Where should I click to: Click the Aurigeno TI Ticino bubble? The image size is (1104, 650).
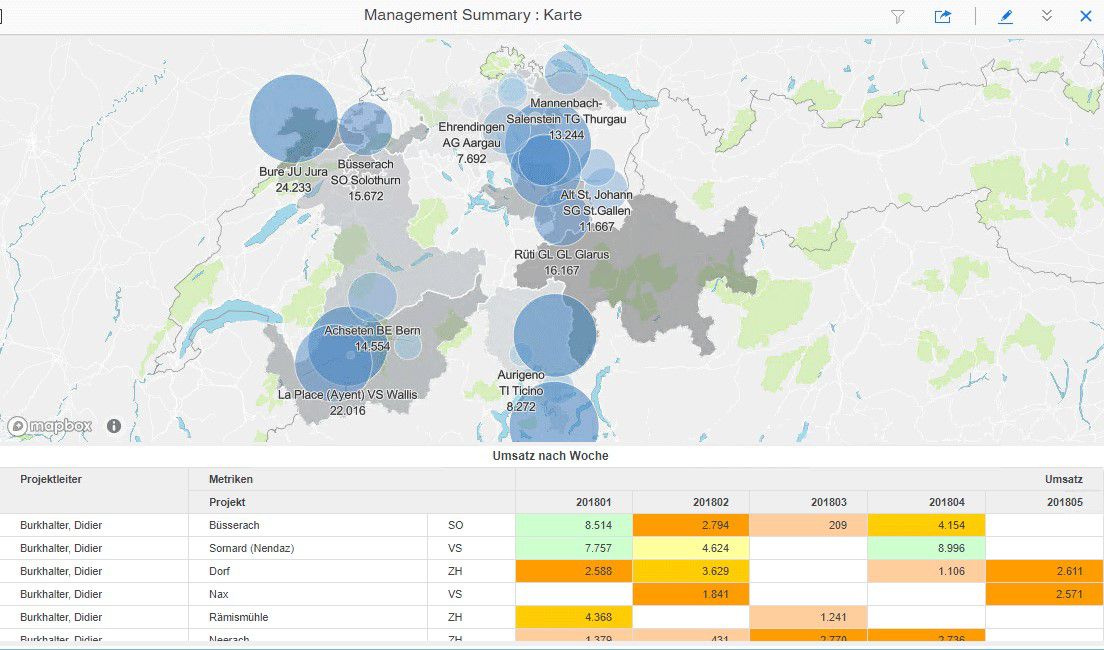tap(554, 335)
